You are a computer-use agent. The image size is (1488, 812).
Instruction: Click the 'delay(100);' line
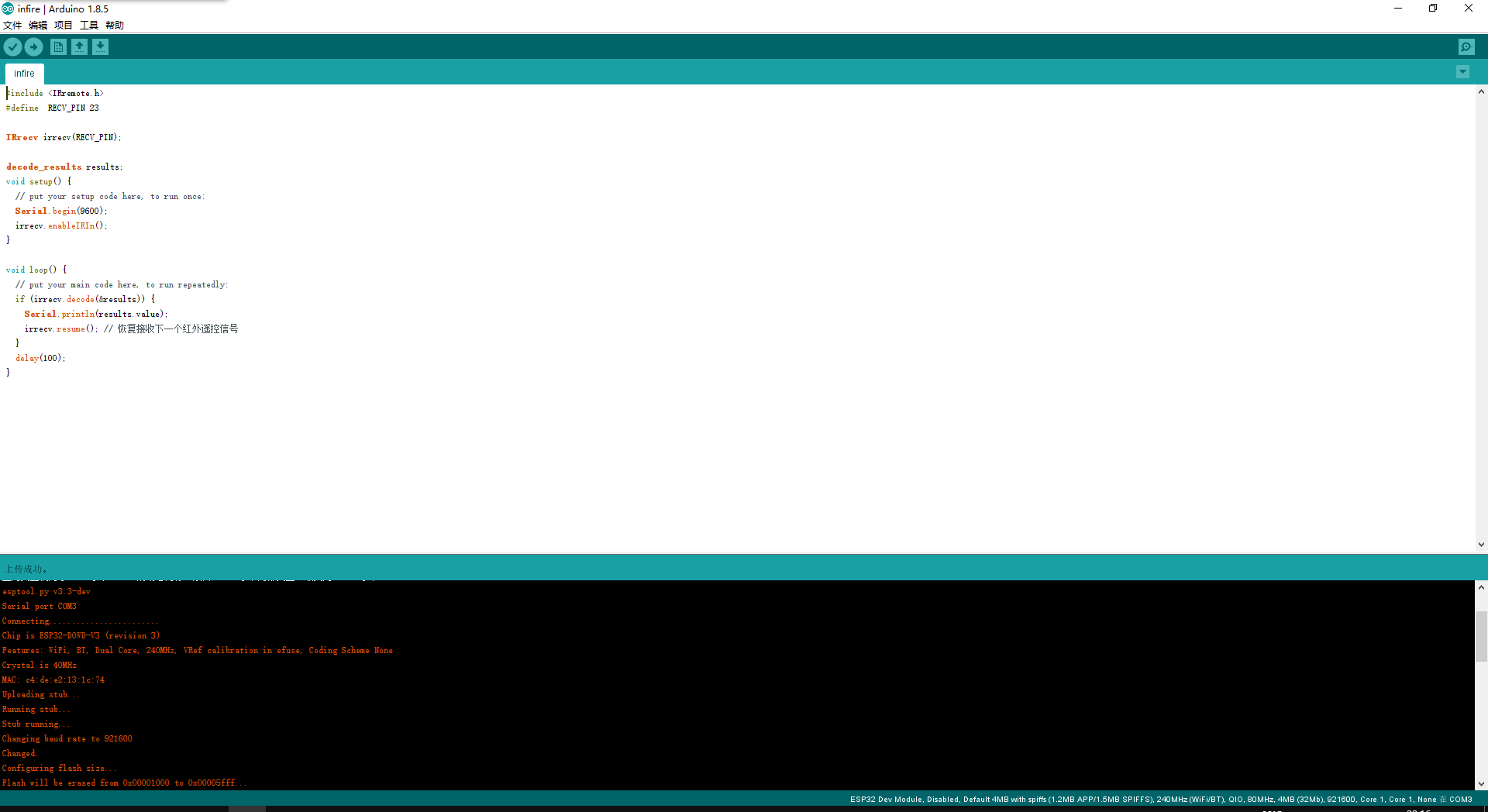(x=40, y=359)
